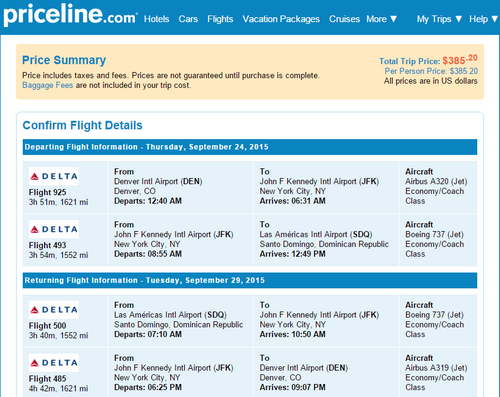
Task: Click the Confirm Flight Details heading
Action: pyautogui.click(x=82, y=125)
